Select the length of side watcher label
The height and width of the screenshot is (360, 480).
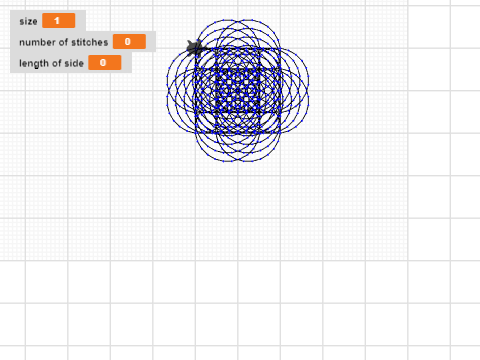tap(51, 63)
